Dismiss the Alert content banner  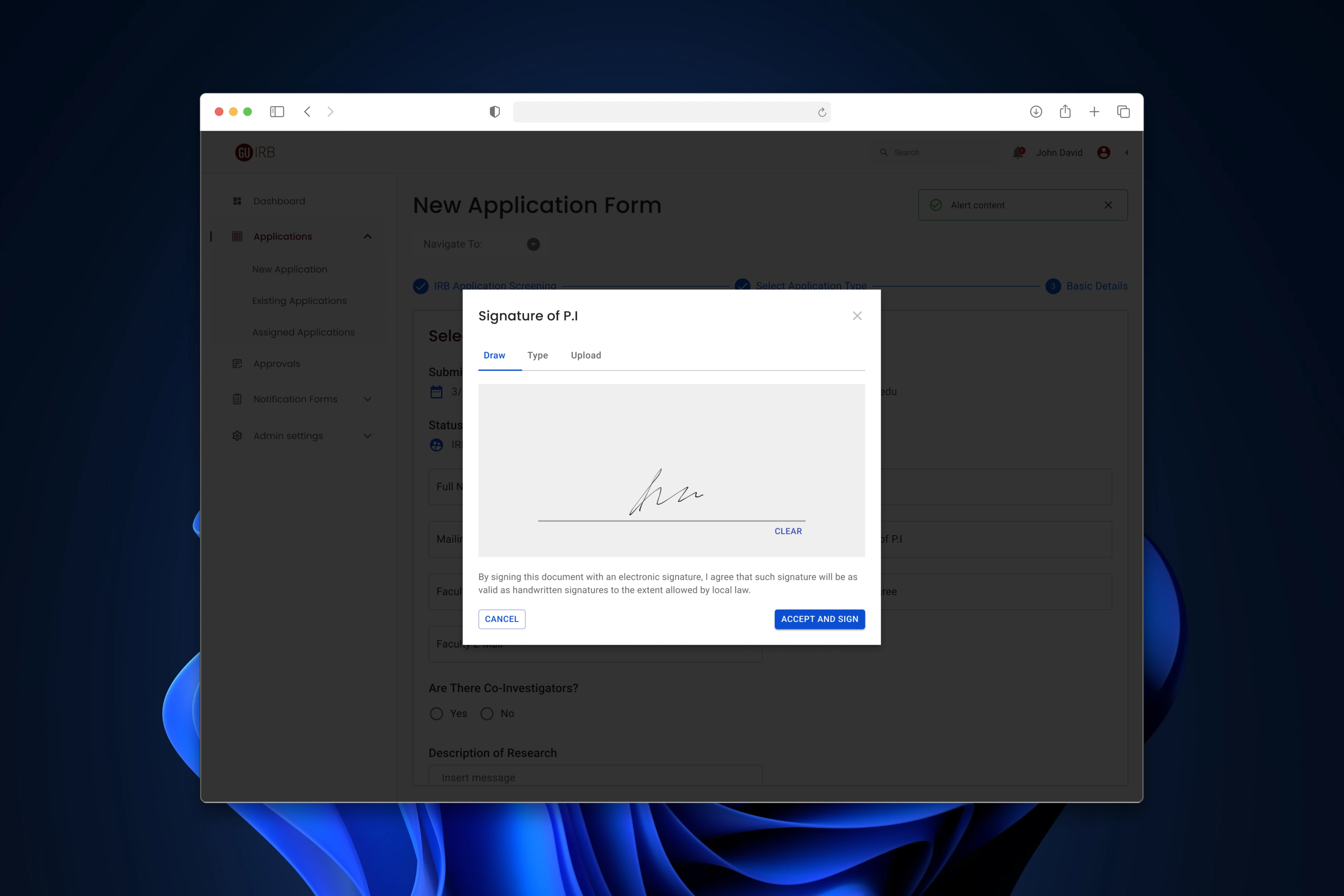click(x=1108, y=205)
